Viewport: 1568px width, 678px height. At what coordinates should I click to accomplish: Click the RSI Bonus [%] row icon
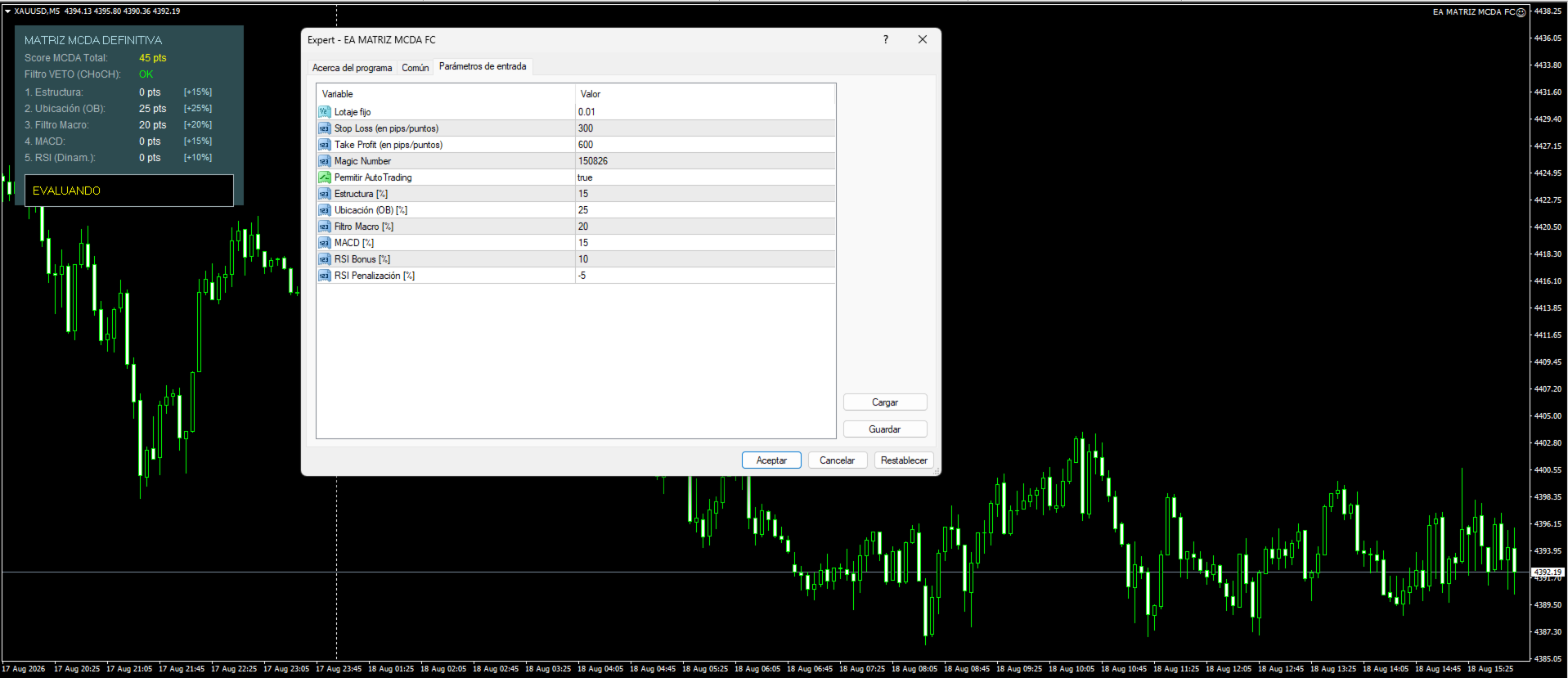pos(325,259)
